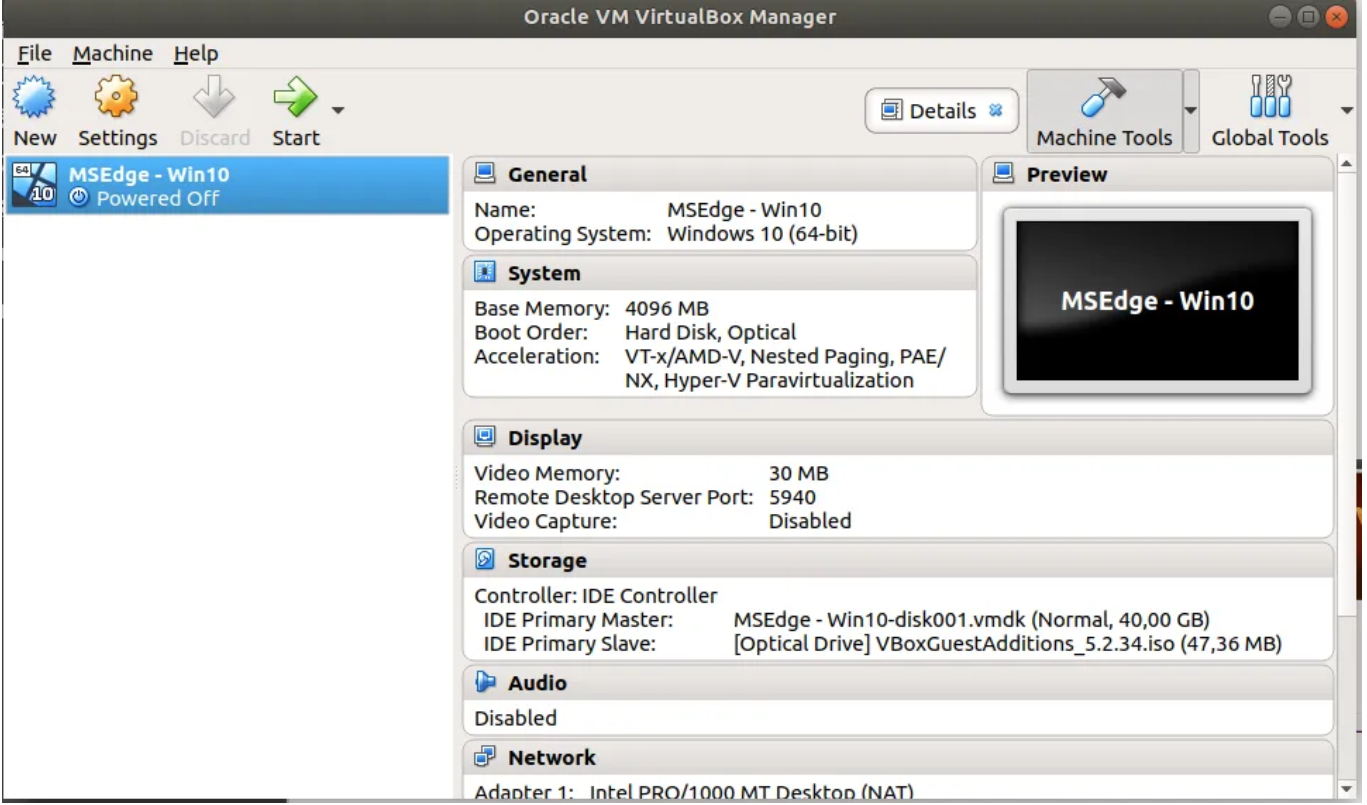
Task: Click VBoxGuestAdditions_5.2.34.iso optical drive entry
Action: pos(1007,644)
